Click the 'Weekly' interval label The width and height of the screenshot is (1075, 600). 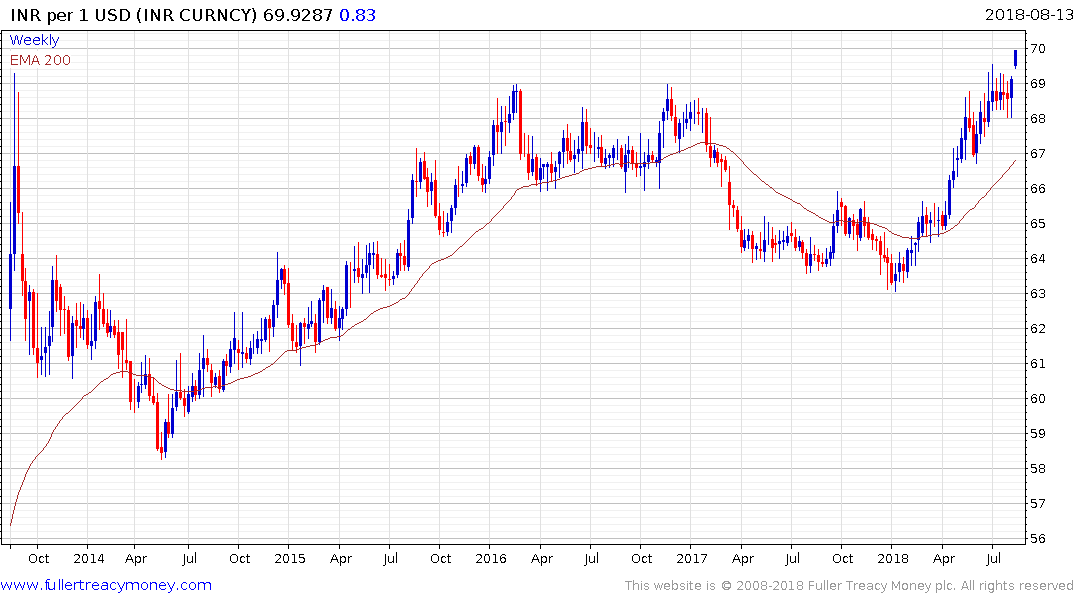[34, 40]
